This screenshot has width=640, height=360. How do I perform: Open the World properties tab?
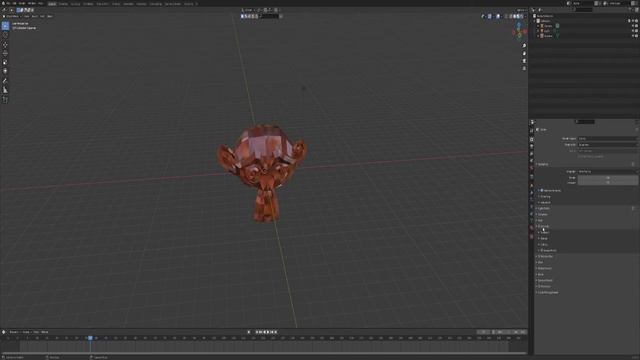(x=531, y=168)
